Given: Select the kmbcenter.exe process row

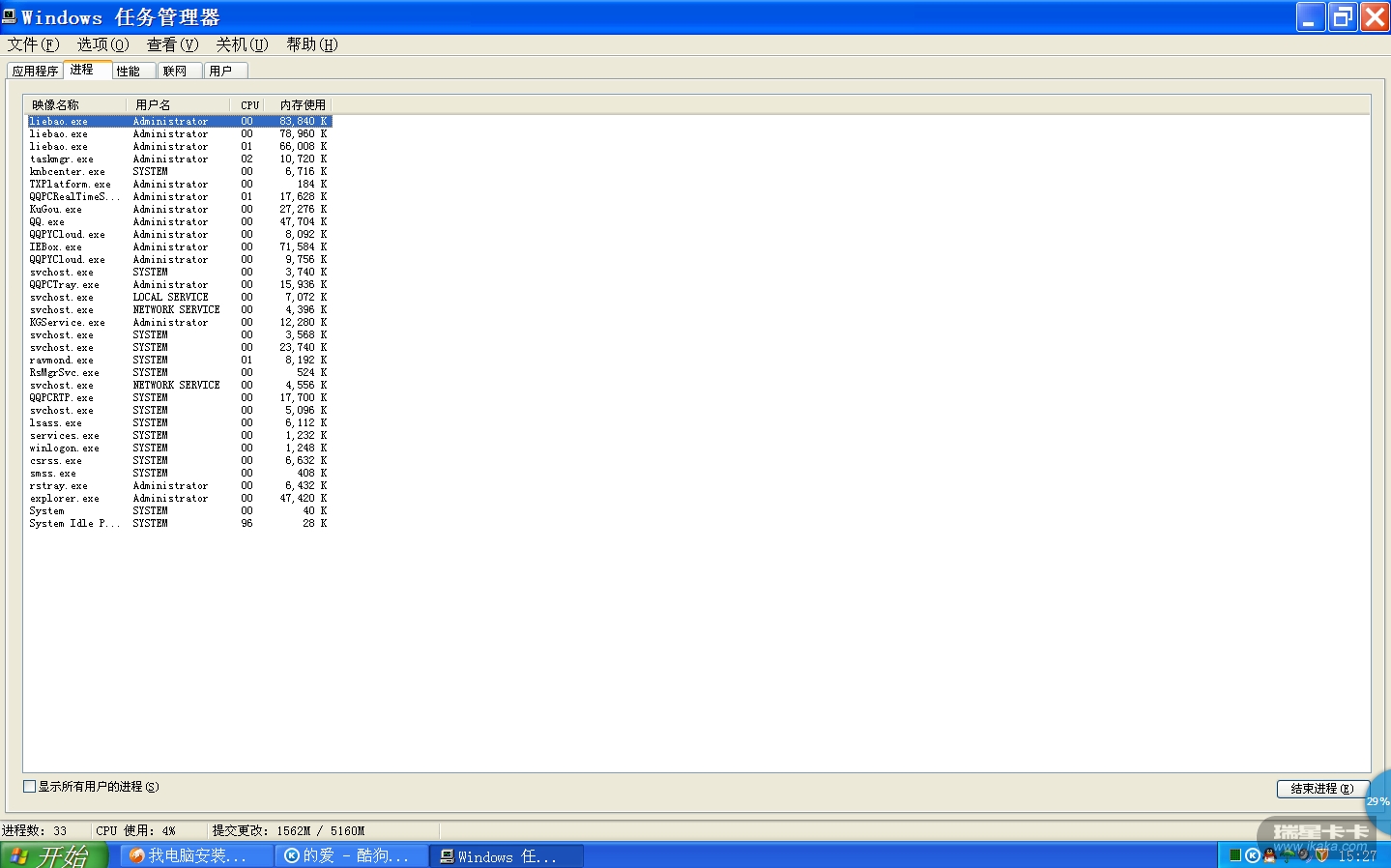Looking at the screenshot, I should coord(179,171).
